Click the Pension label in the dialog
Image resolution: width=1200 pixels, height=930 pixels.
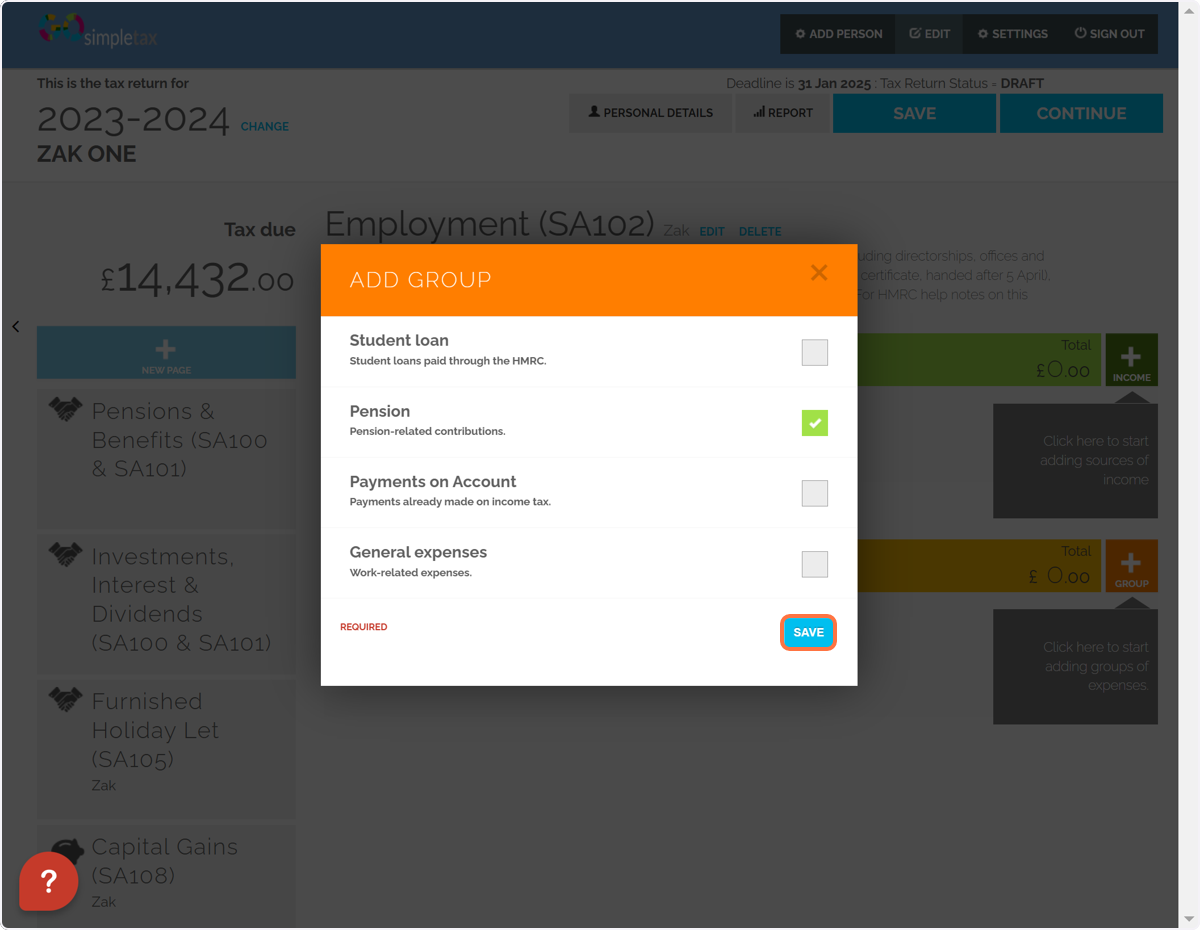(x=380, y=411)
